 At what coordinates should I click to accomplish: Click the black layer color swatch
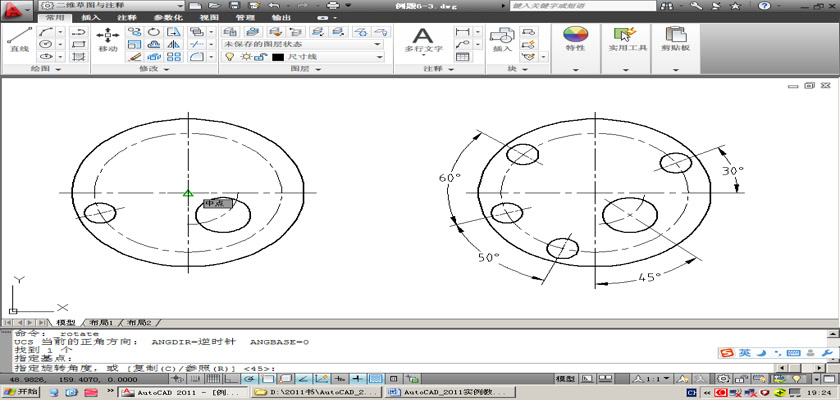tap(278, 57)
